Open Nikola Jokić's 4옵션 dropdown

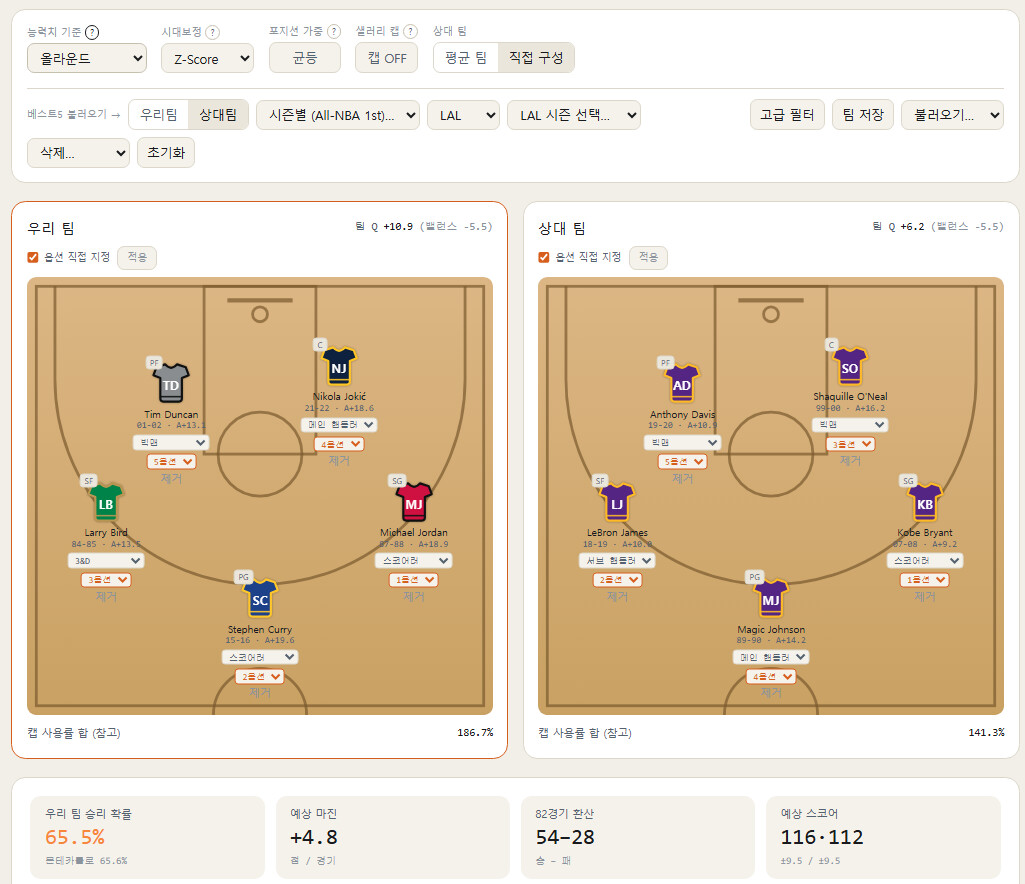[339, 444]
